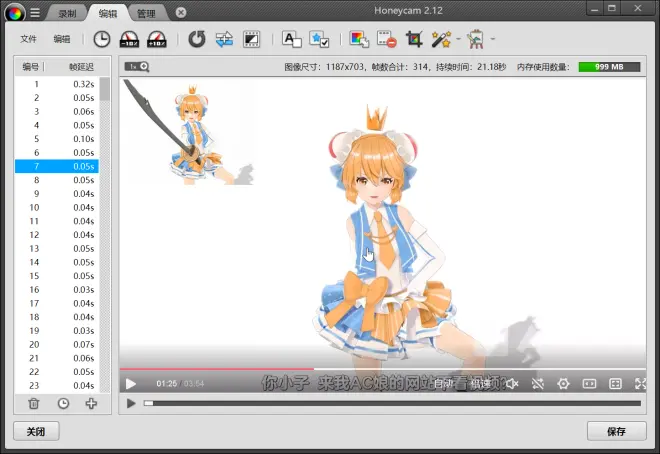Viewport: 660px width, 454px height.
Task: Click the easel drawing tool icon
Action: pos(476,39)
